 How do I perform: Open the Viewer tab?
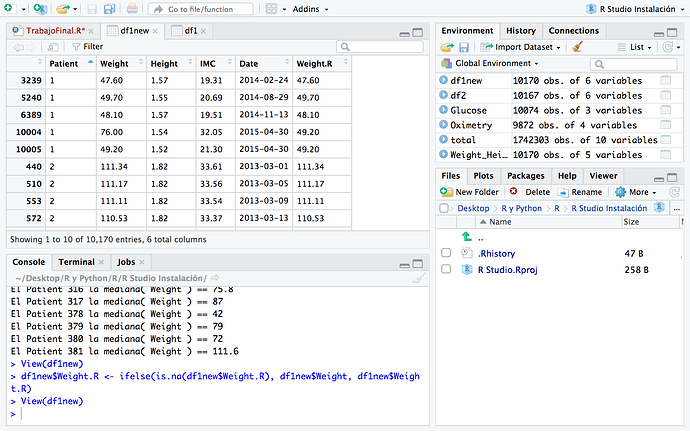click(603, 176)
